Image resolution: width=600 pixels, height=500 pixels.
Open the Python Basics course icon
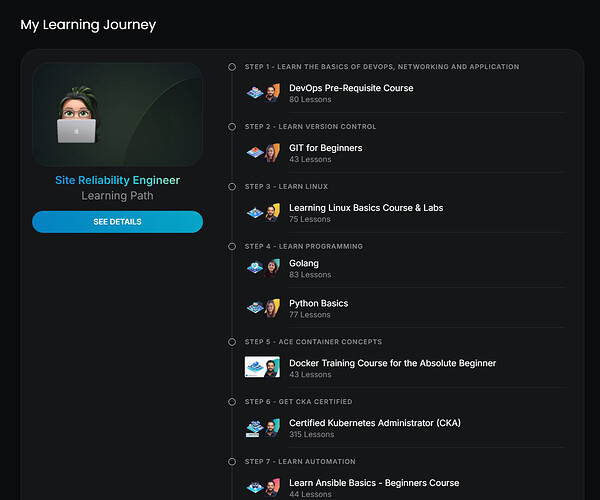click(263, 308)
